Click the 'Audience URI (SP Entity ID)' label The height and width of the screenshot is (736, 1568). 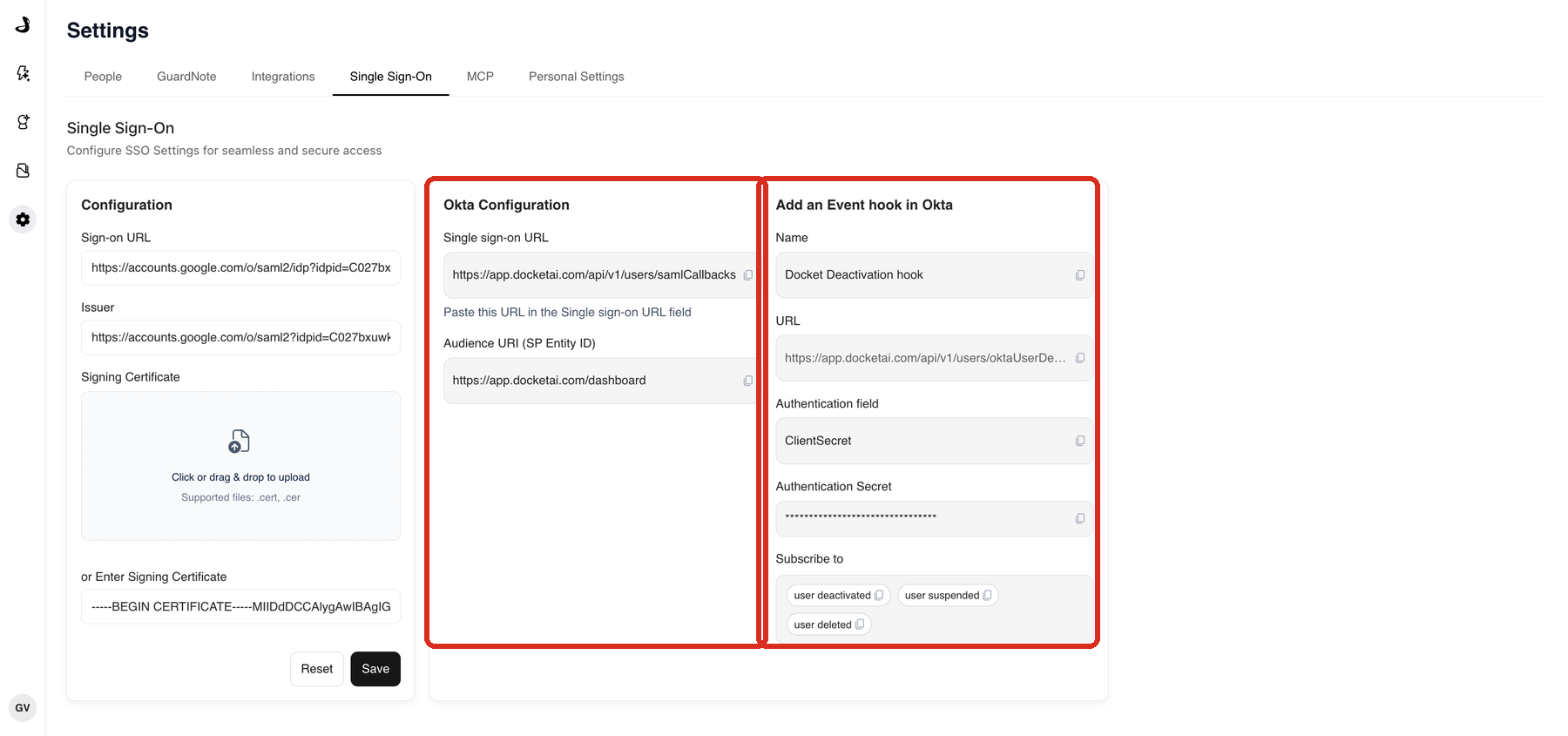pos(519,343)
